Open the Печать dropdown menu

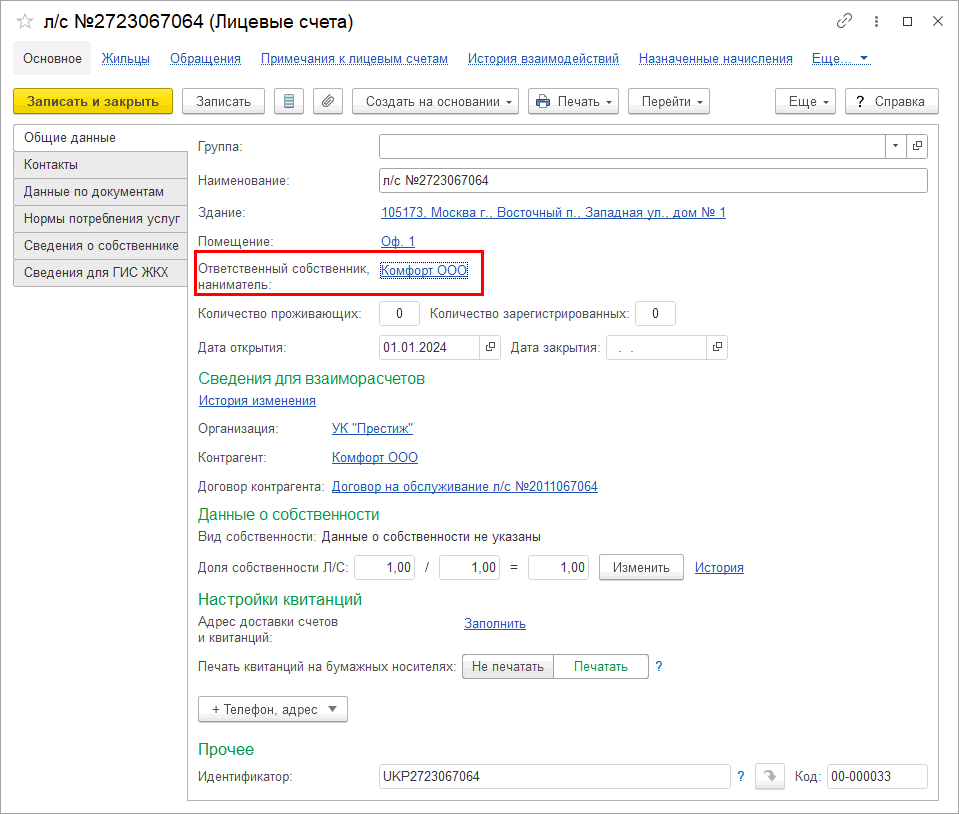[574, 102]
